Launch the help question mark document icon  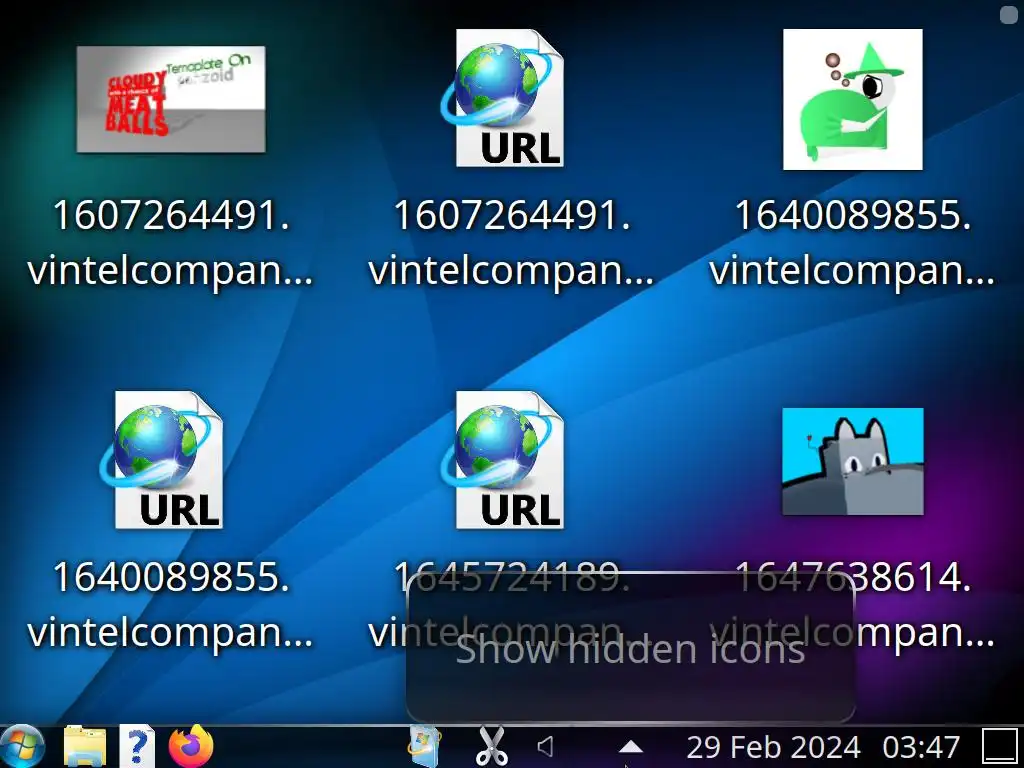(x=137, y=746)
